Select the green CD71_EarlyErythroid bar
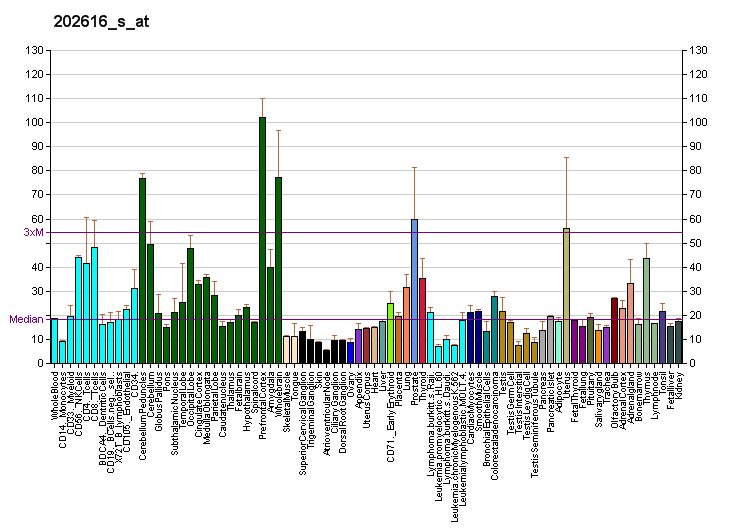The image size is (732, 530). [390, 333]
